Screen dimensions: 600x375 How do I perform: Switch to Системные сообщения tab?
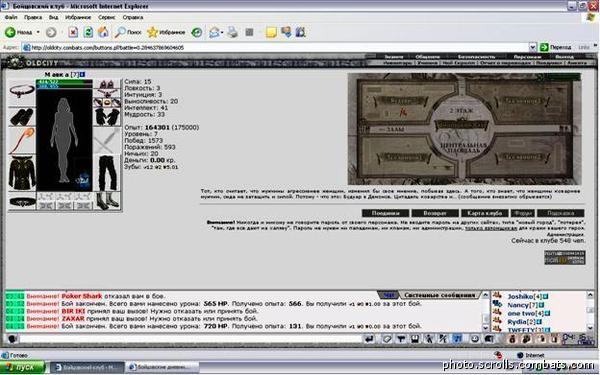439,295
